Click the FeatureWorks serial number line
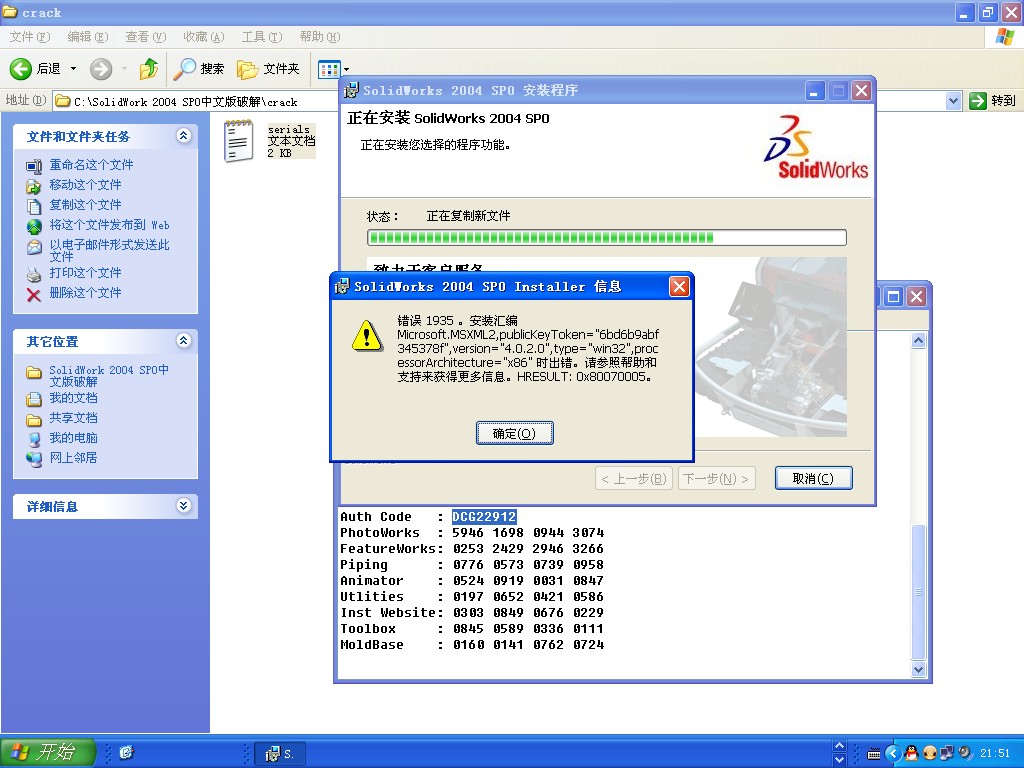 [x=472, y=549]
